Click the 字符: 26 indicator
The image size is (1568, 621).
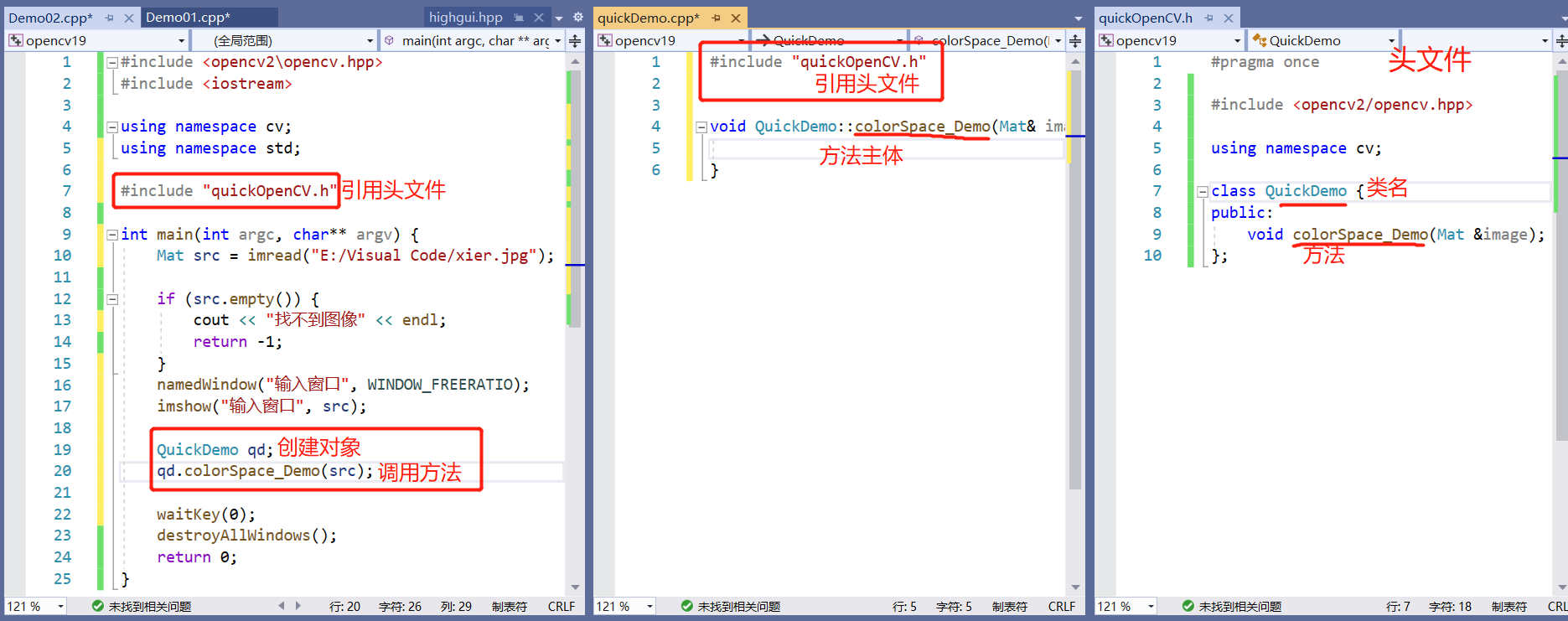(x=401, y=607)
